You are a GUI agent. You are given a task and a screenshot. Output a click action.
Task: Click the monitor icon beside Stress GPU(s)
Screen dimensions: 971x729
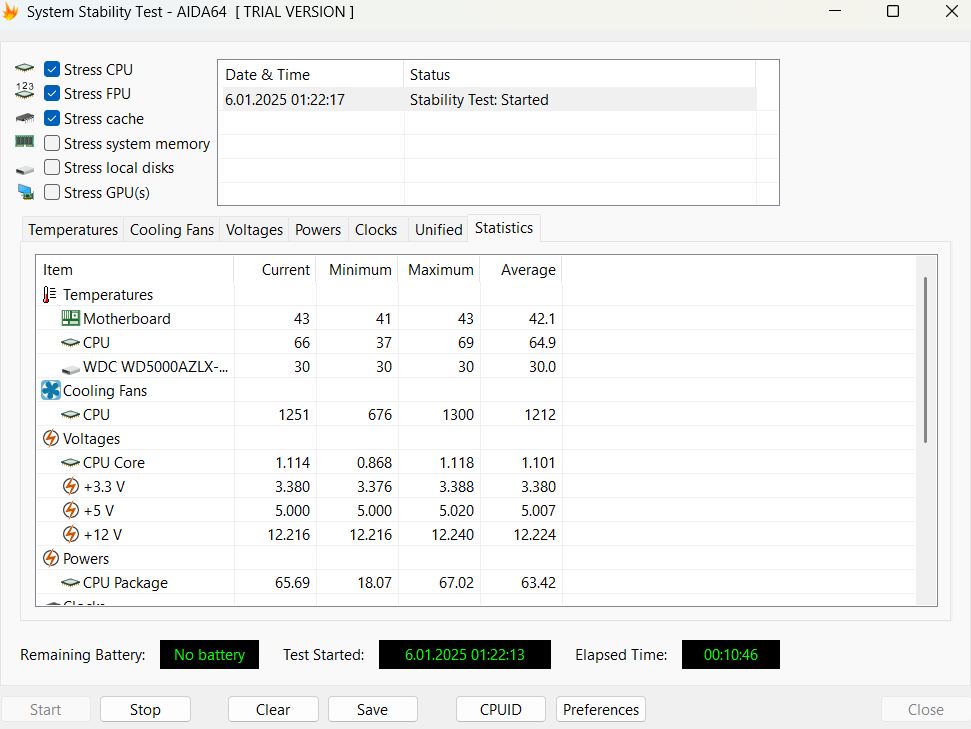pyautogui.click(x=25, y=192)
